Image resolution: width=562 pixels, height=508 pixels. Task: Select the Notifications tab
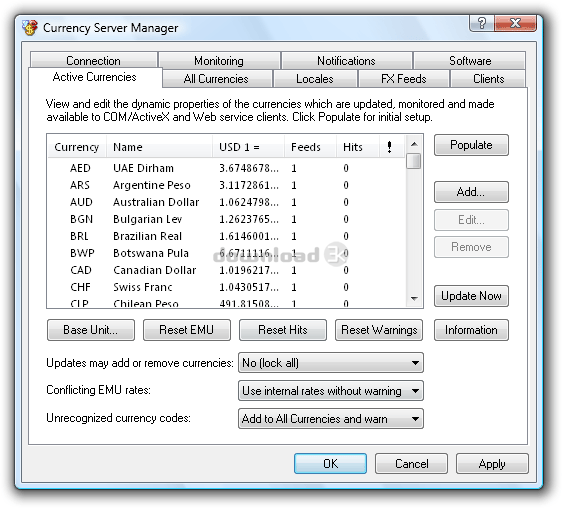click(x=346, y=60)
